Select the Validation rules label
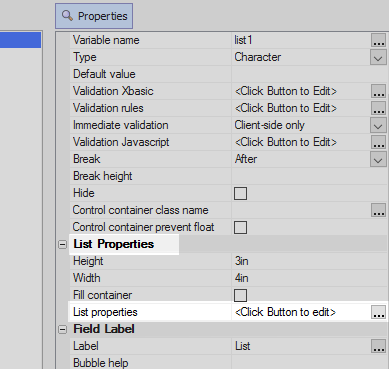389x369 pixels. [x=108, y=108]
